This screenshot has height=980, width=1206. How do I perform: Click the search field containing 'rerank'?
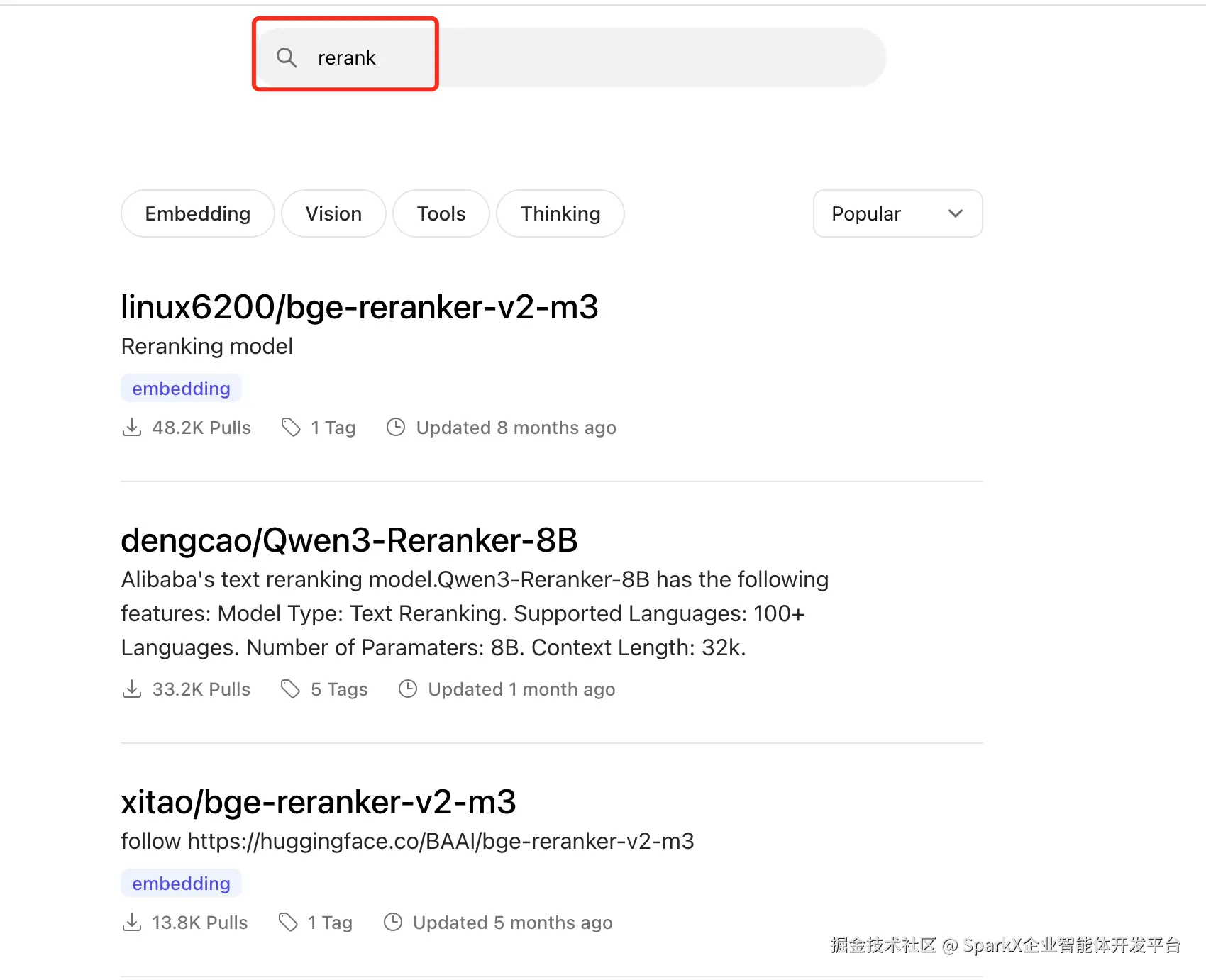click(x=568, y=57)
